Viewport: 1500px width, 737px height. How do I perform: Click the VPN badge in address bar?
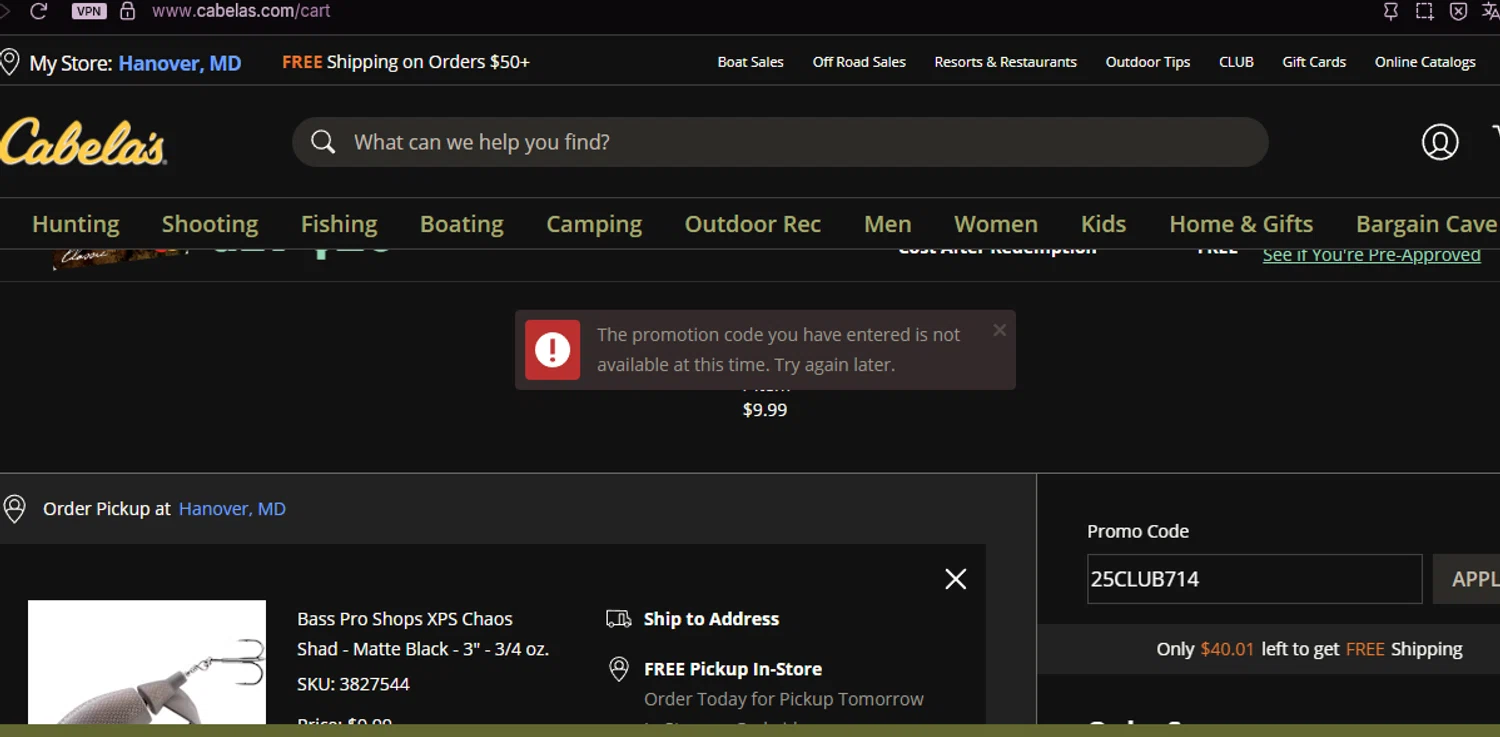(89, 11)
